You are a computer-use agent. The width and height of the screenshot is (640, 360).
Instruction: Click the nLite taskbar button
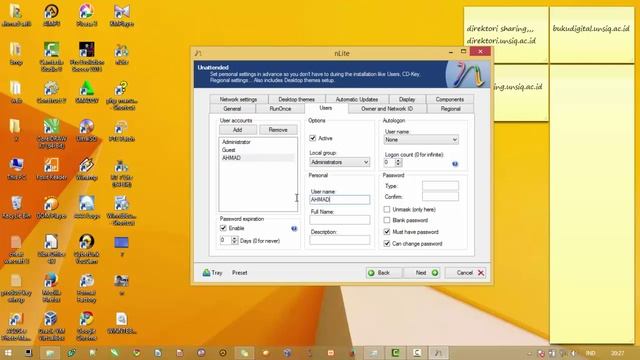[x=438, y=353]
